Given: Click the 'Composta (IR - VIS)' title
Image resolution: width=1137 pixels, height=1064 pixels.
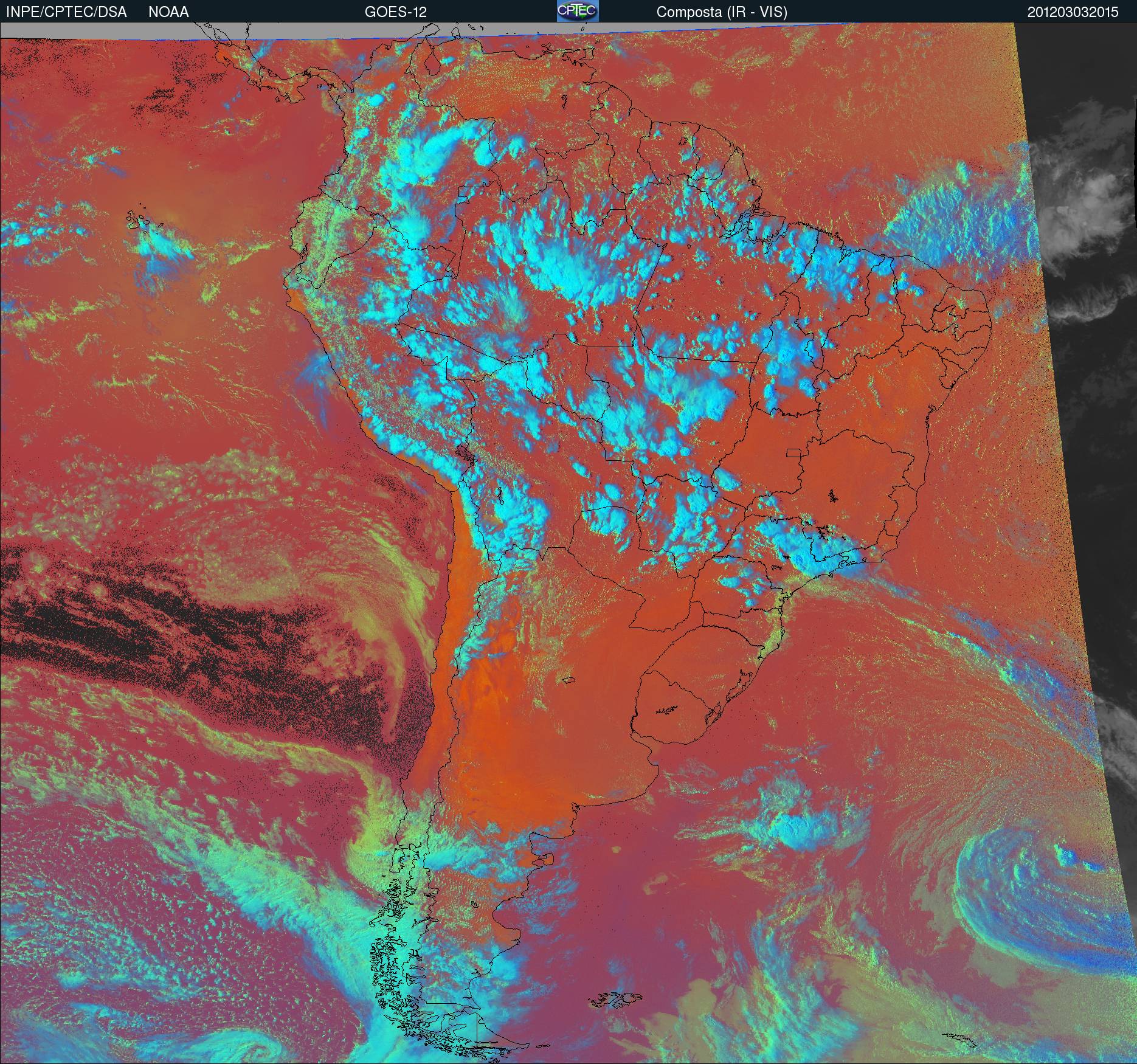Looking at the screenshot, I should point(722,13).
